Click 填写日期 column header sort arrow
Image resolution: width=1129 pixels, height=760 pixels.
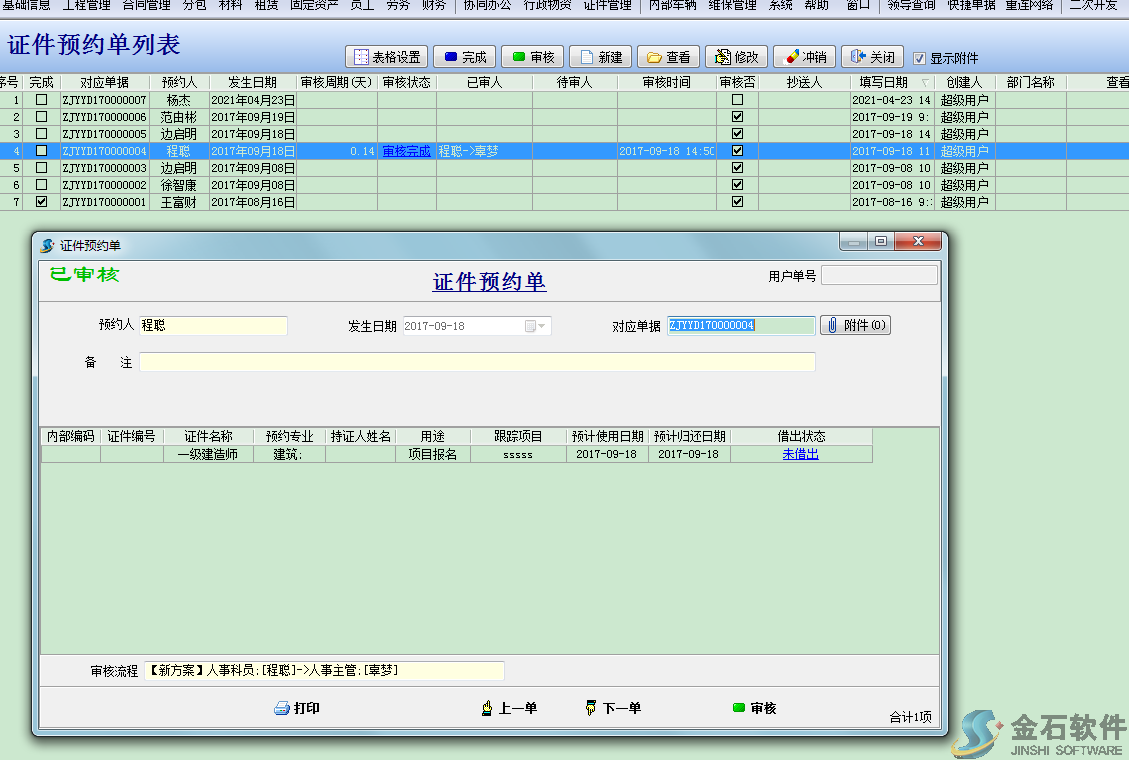click(924, 83)
